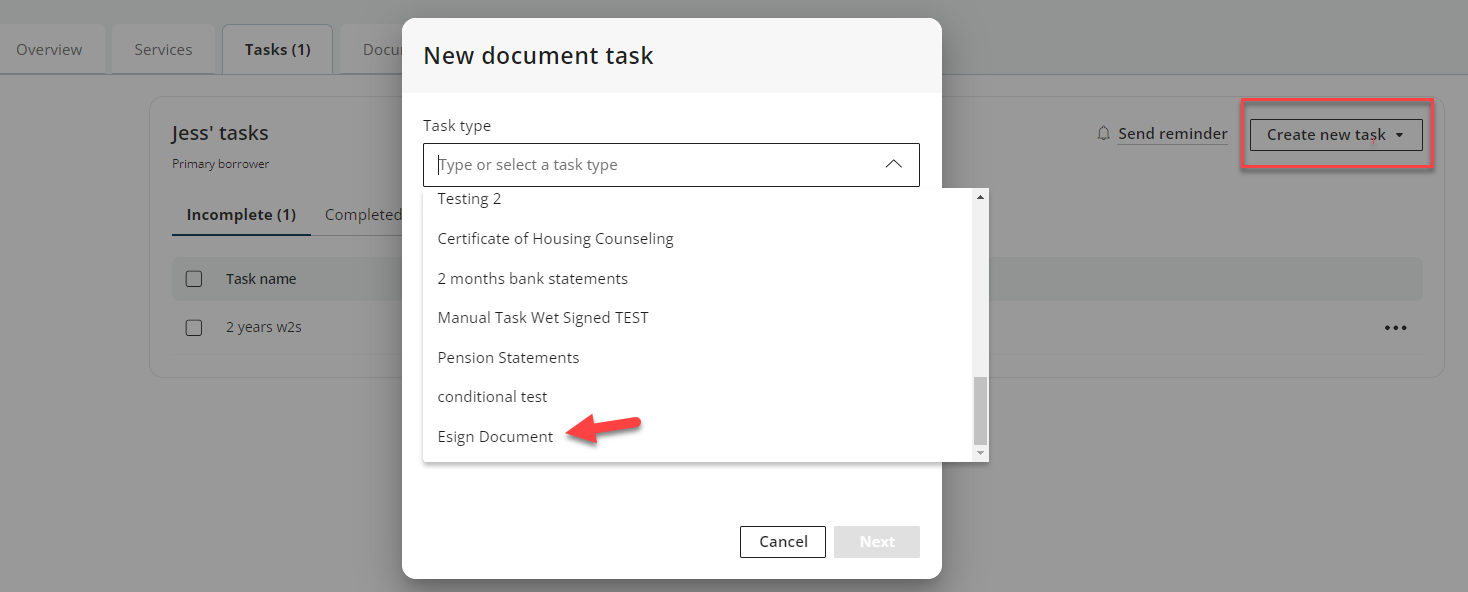The width and height of the screenshot is (1468, 592).
Task: Click the scrollbar down arrow in the dropdown list
Action: coord(980,453)
